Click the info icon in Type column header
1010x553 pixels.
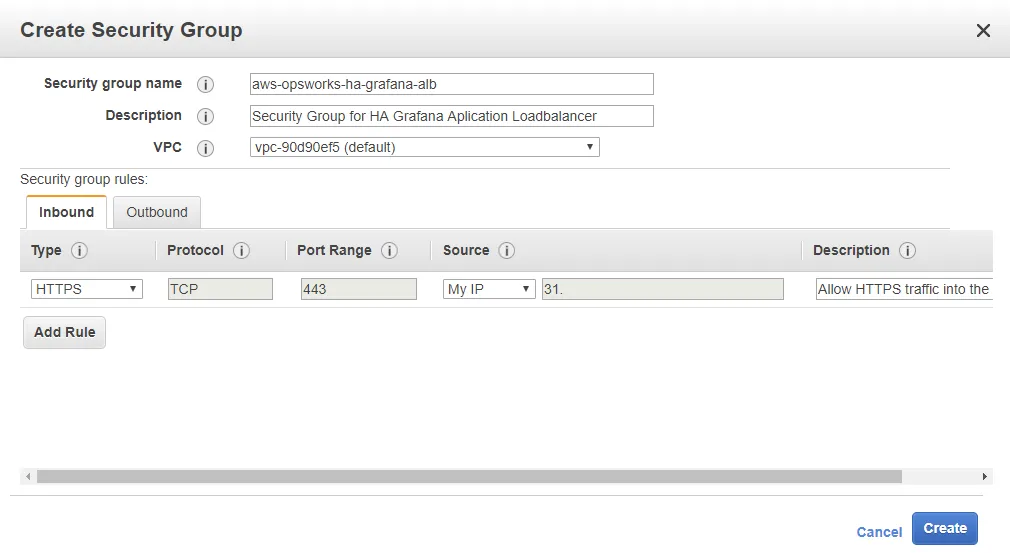[80, 251]
